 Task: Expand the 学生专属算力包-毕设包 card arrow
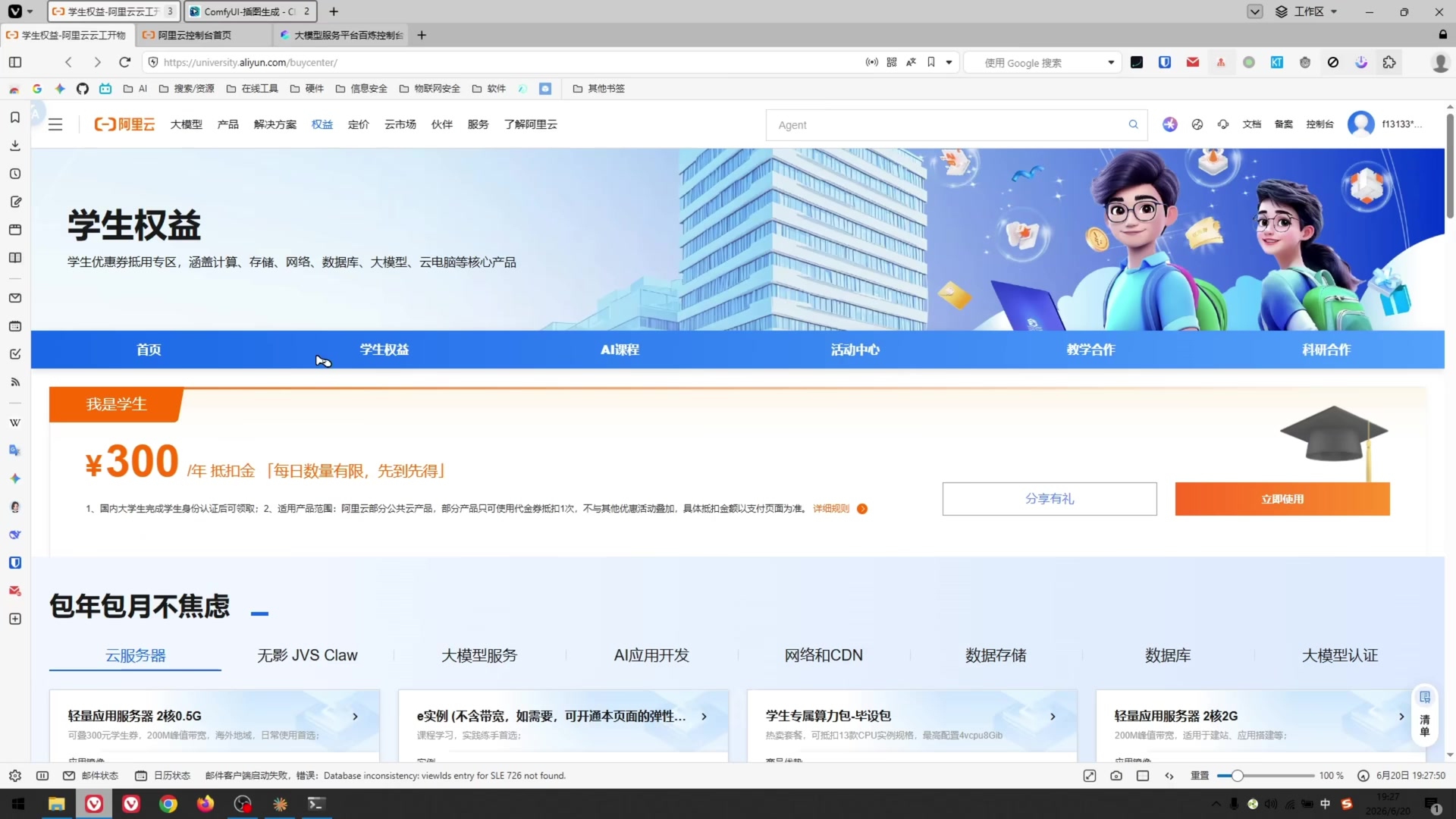[x=1053, y=717]
